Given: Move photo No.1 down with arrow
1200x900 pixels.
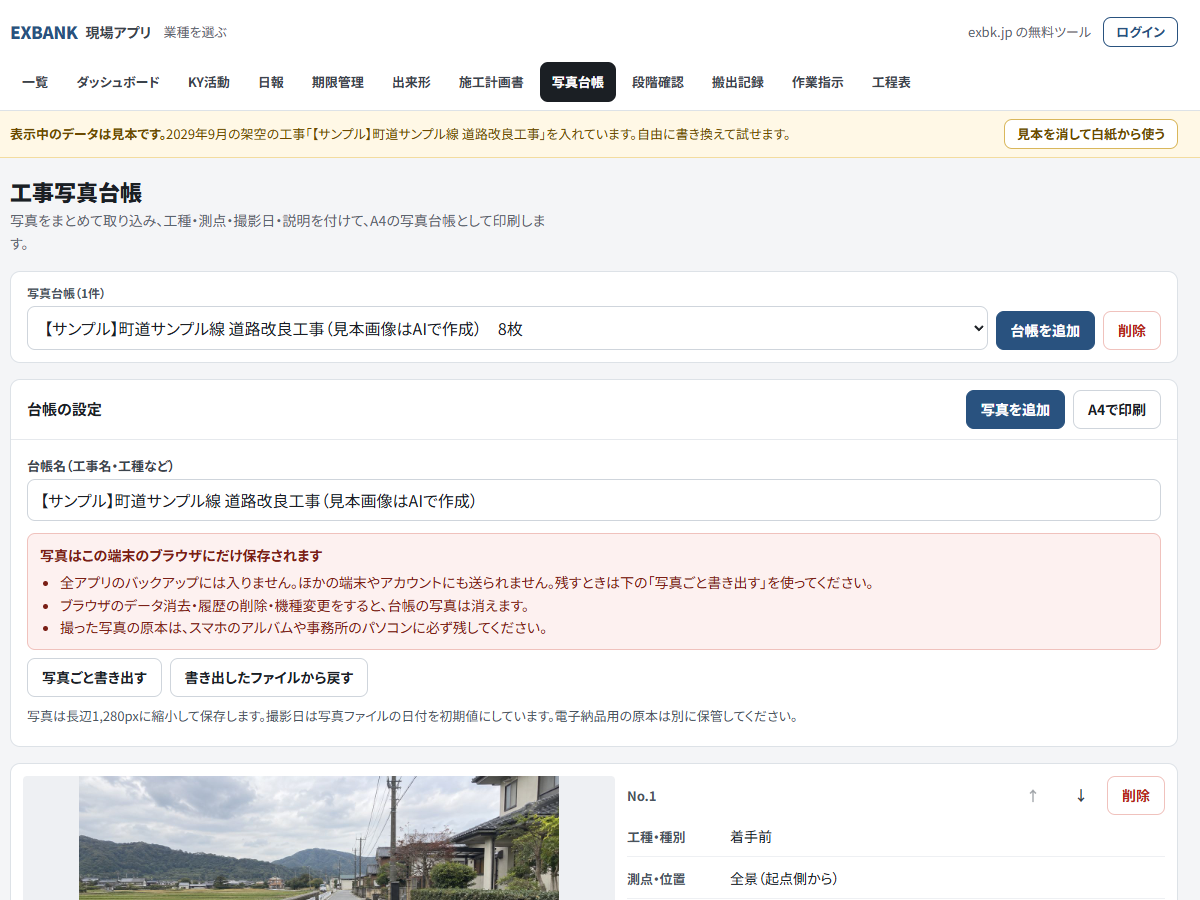Looking at the screenshot, I should 1081,796.
